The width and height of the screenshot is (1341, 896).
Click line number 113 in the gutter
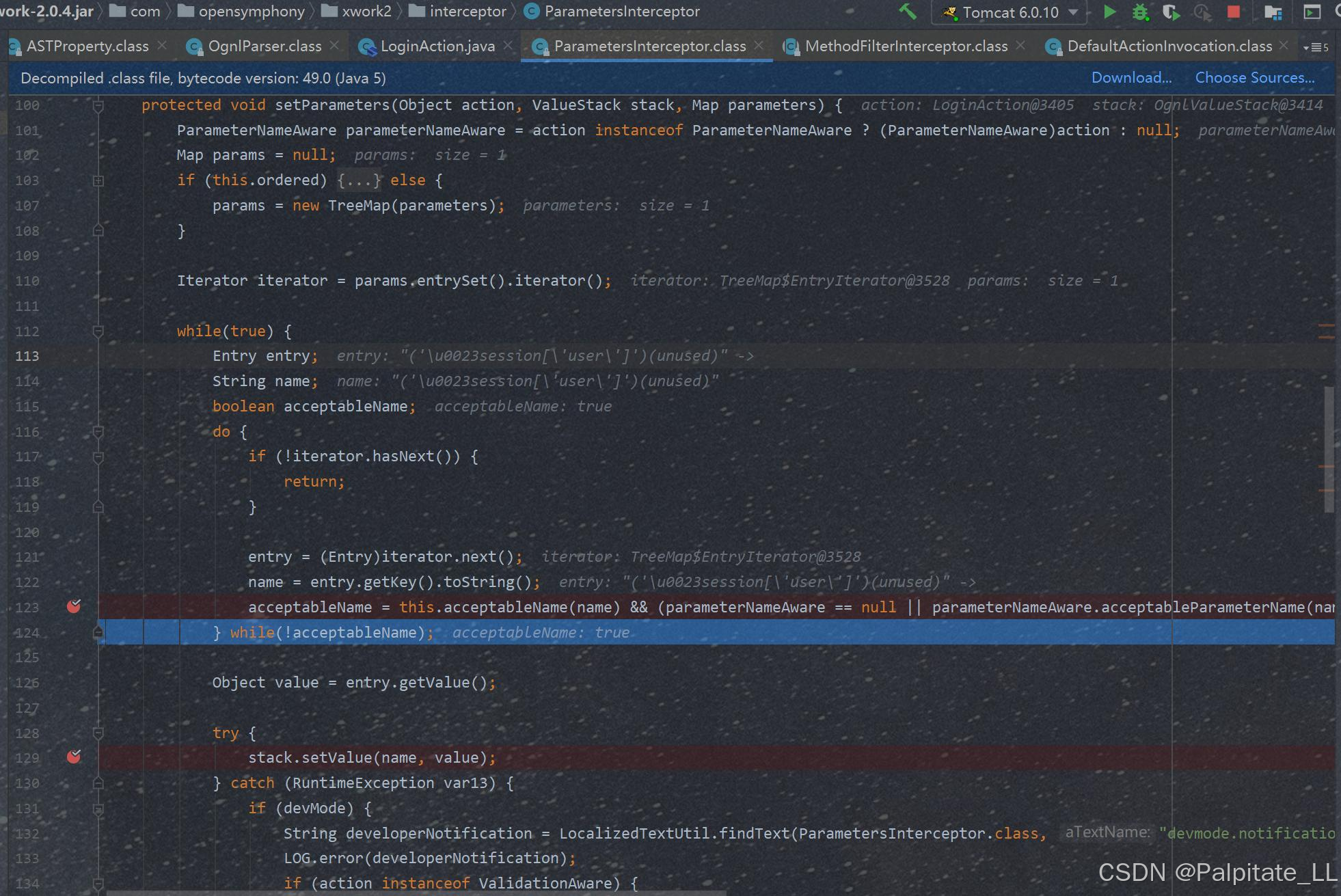(27, 356)
